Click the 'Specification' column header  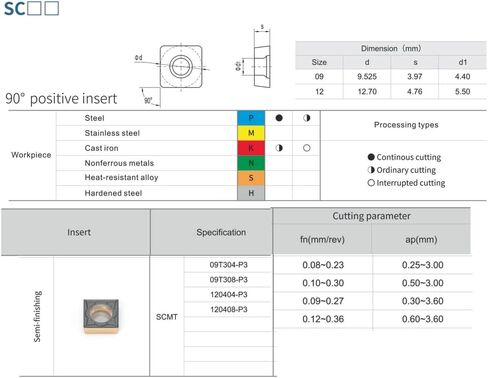221,232
